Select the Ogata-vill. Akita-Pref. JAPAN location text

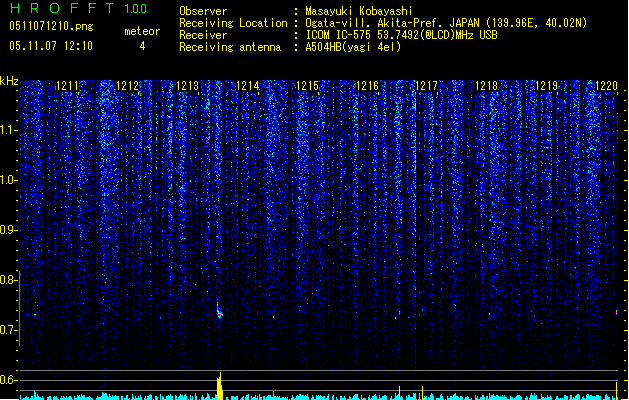click(x=446, y=23)
